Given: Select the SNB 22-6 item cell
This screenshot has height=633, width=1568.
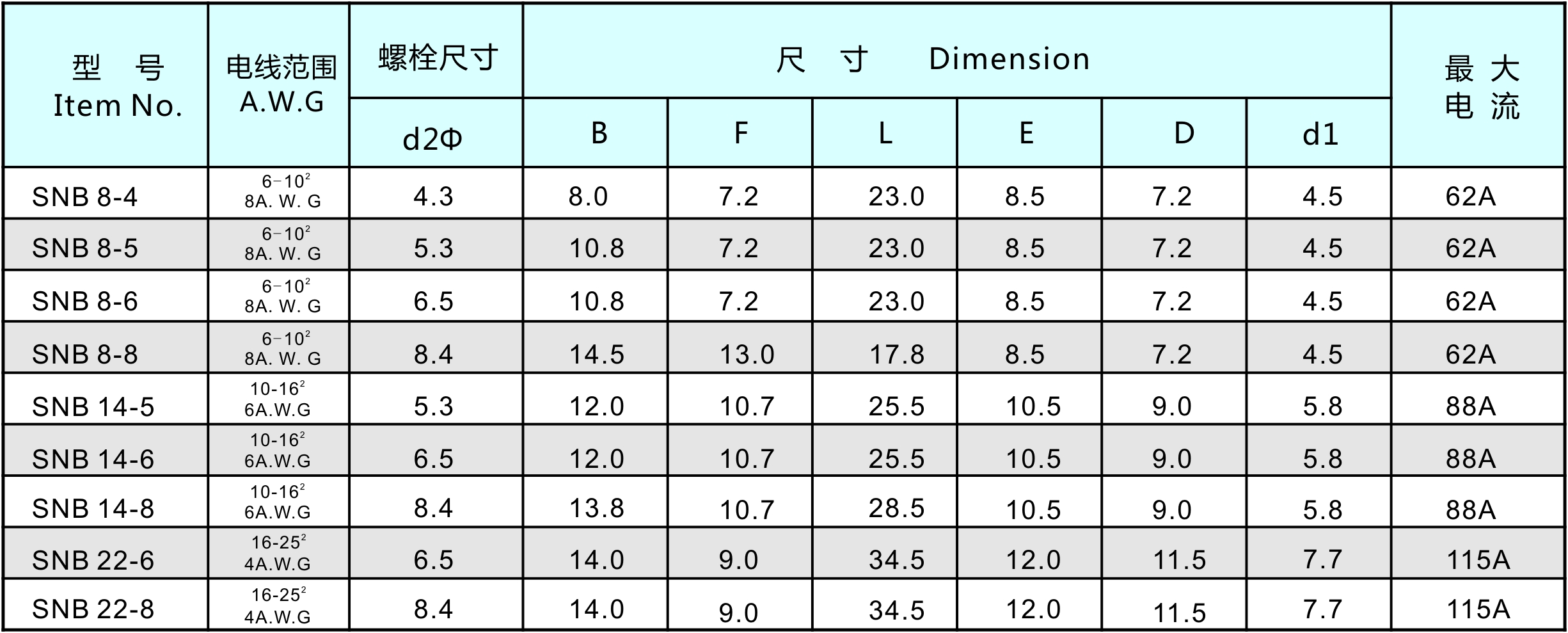Looking at the screenshot, I should pos(93,560).
